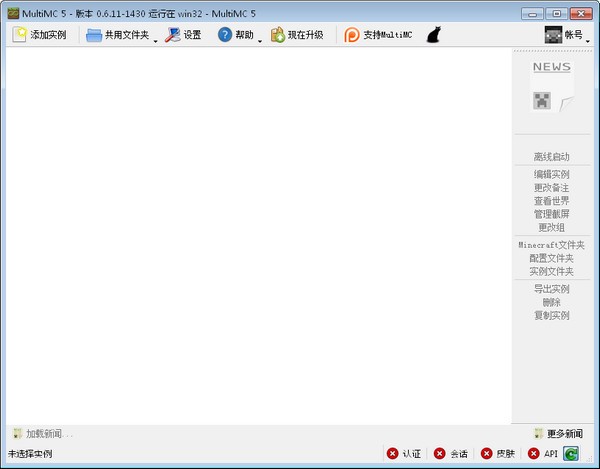Click the 会话 (session) status indicator
The width and height of the screenshot is (600, 469).
451,453
